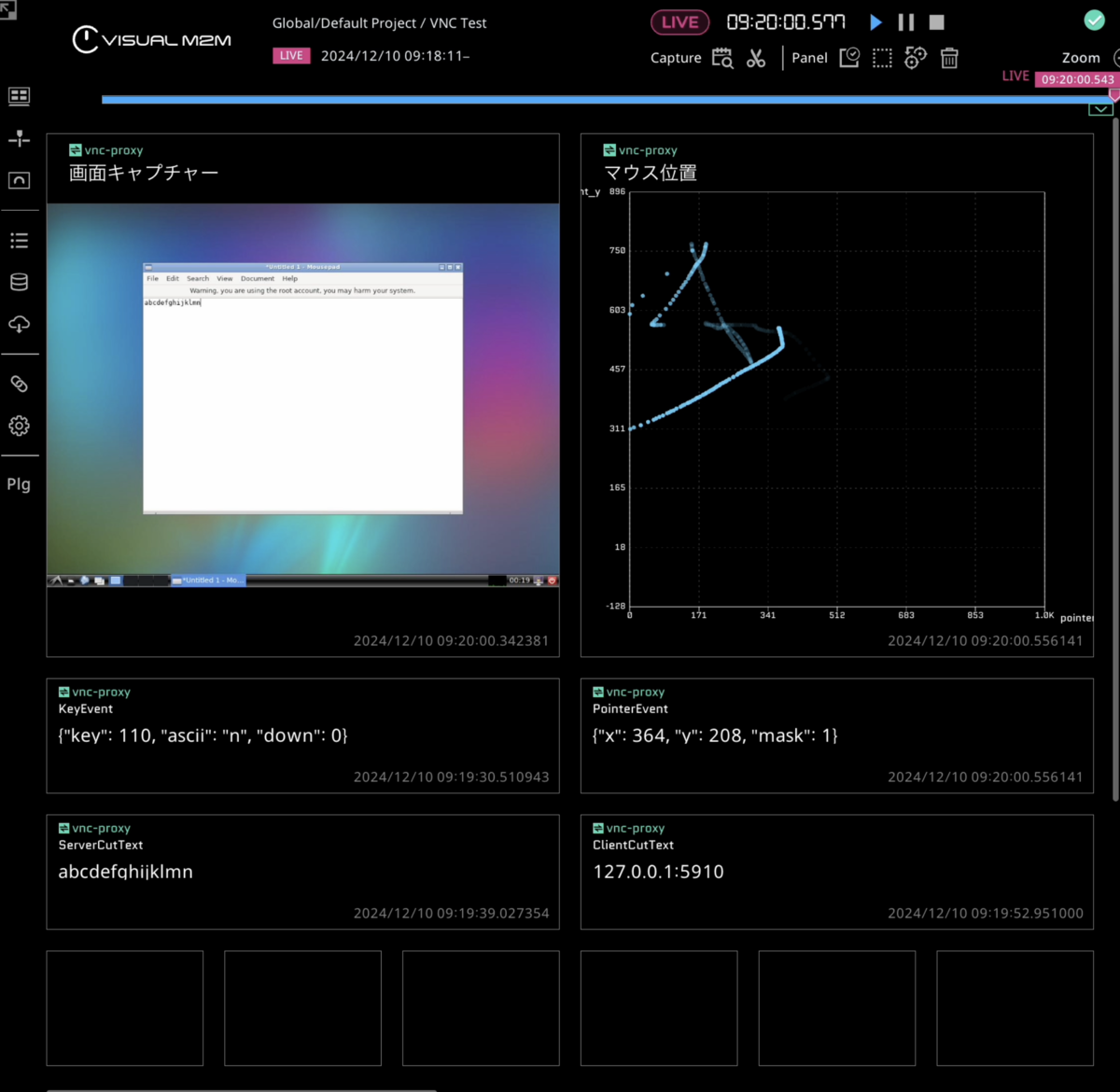Open the dashboard screen icon in sidebar
The width and height of the screenshot is (1120, 1092).
pyautogui.click(x=19, y=96)
